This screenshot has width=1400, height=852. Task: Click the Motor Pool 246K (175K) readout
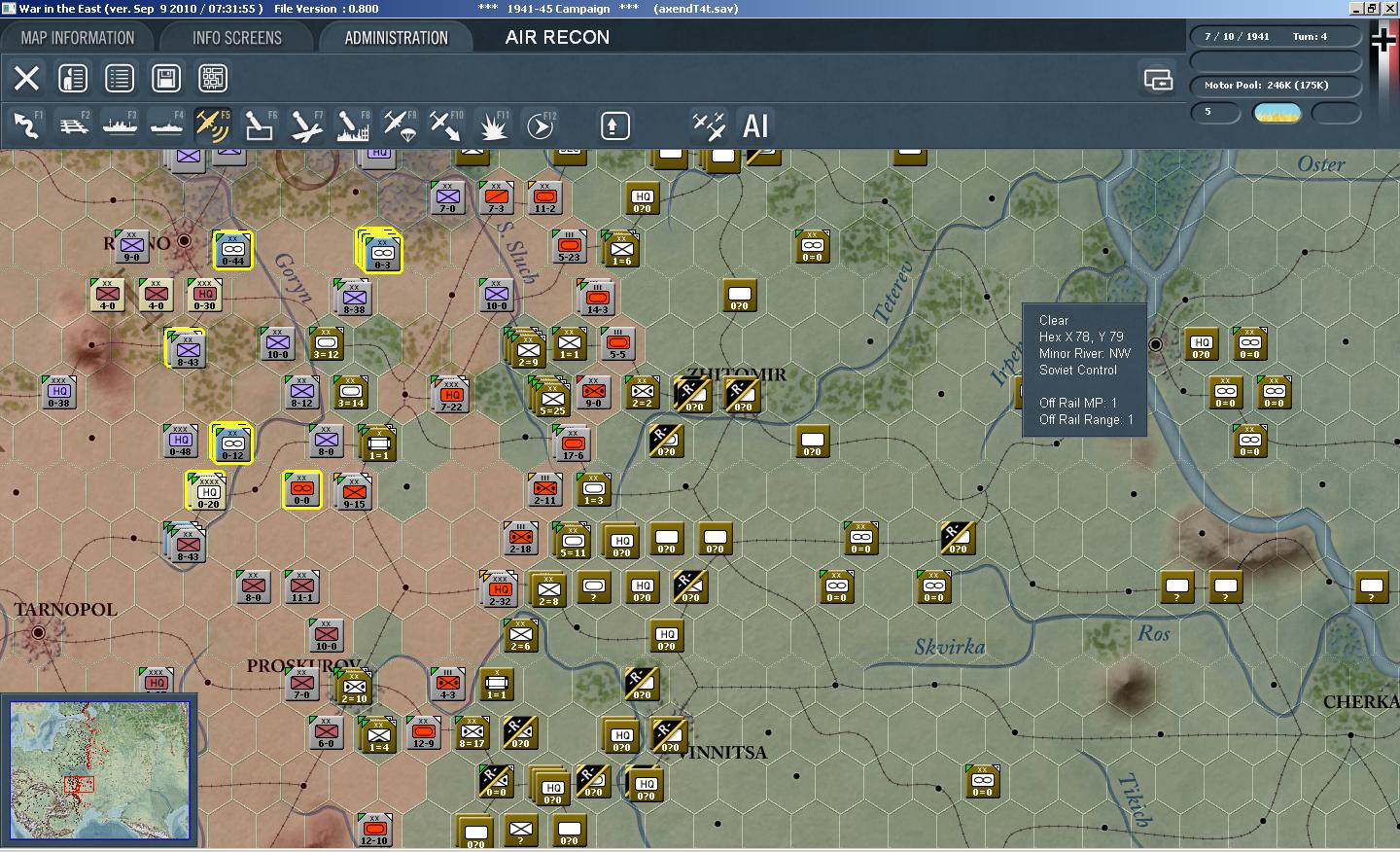tap(1275, 86)
